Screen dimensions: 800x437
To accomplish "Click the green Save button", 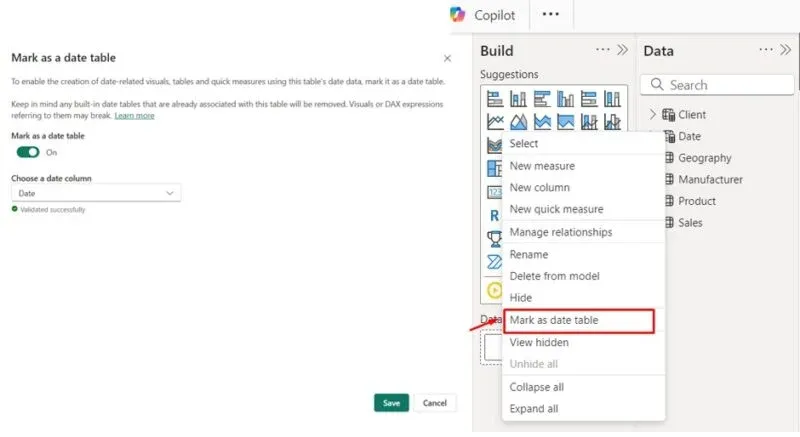I will 391,403.
